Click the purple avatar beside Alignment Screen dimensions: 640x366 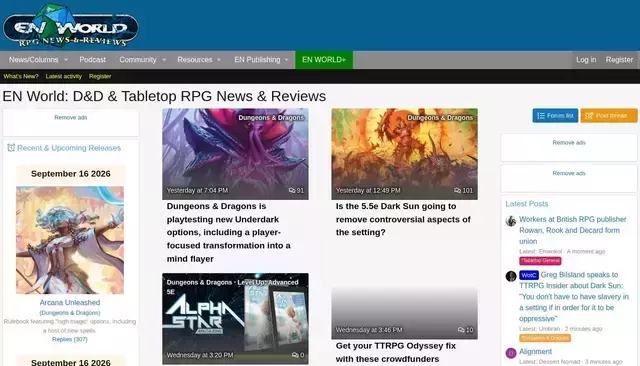[x=511, y=353]
